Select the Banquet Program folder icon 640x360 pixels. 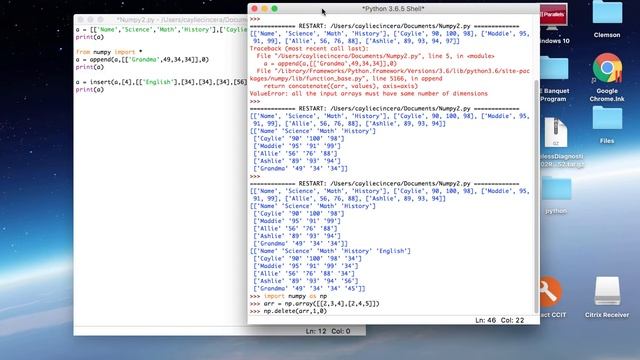coord(553,68)
